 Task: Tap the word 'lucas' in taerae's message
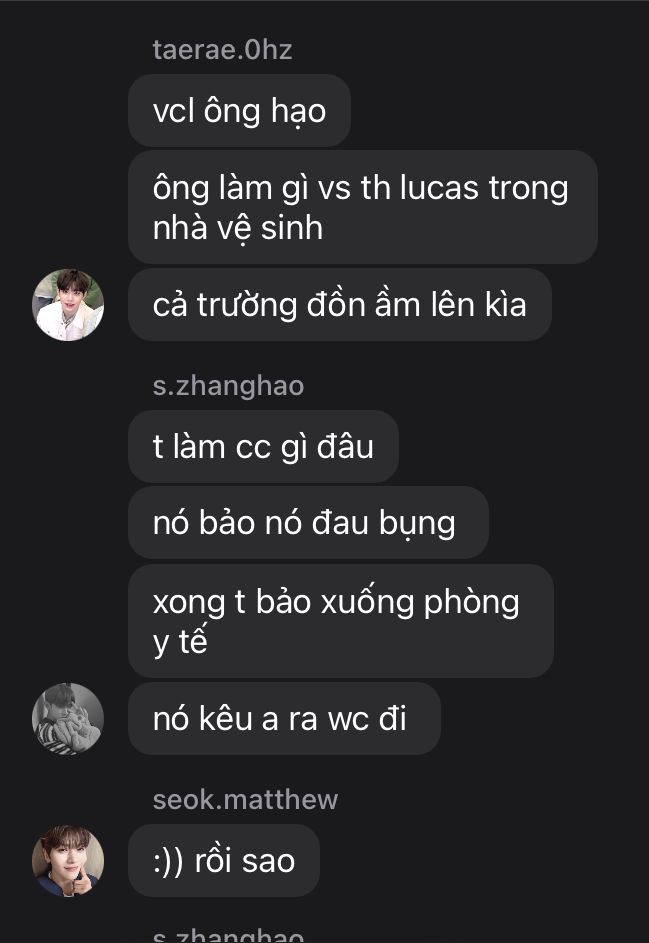(x=439, y=188)
